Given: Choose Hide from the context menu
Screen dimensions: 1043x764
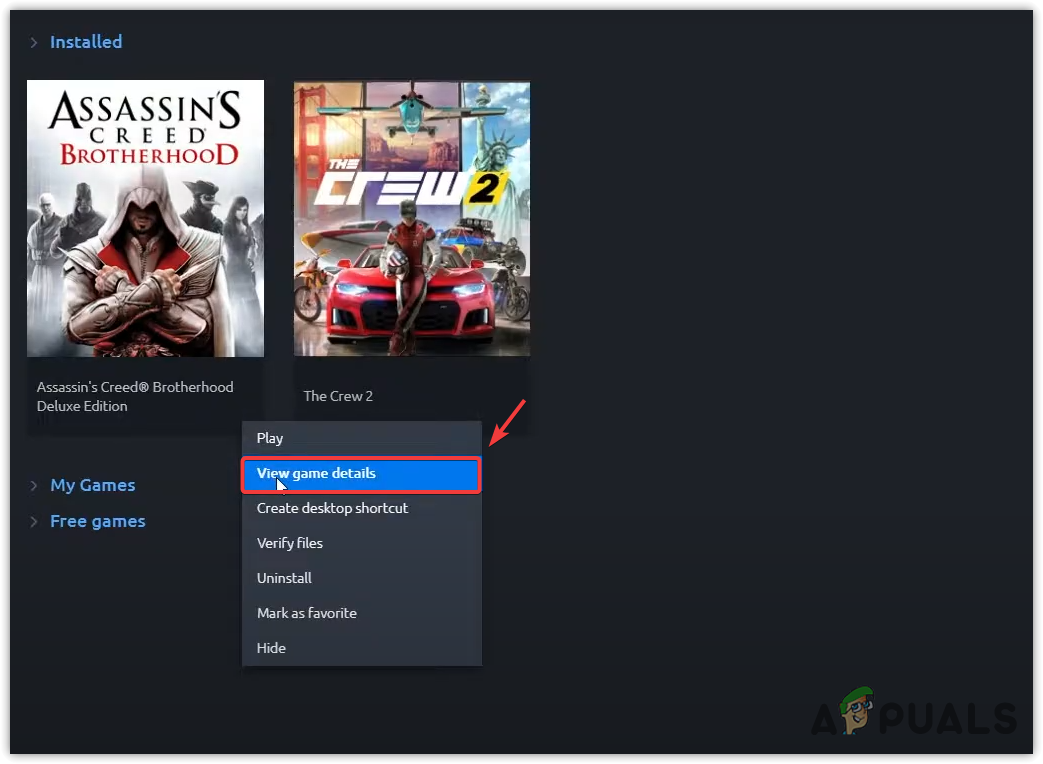Looking at the screenshot, I should pyautogui.click(x=362, y=648).
